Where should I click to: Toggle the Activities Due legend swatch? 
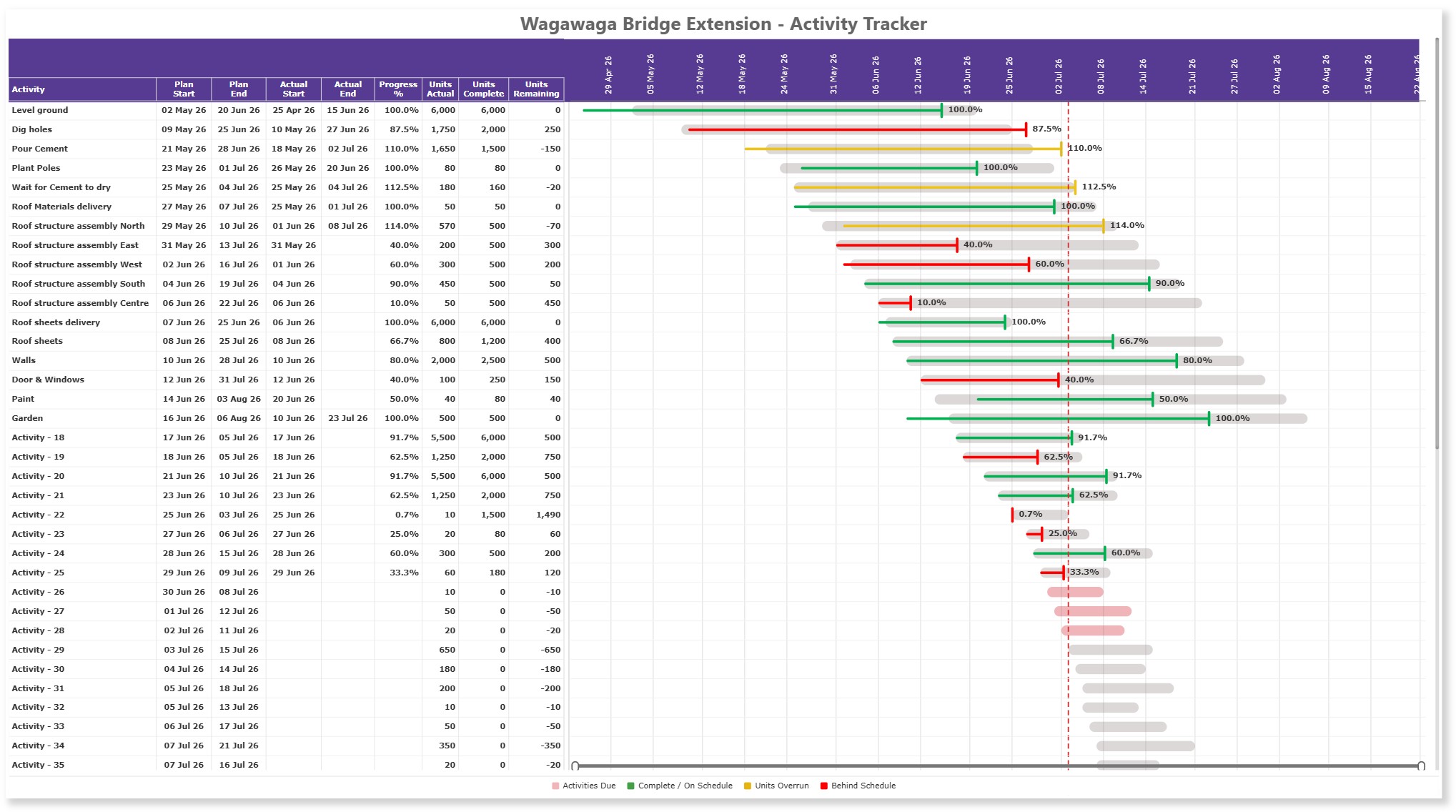click(x=555, y=786)
